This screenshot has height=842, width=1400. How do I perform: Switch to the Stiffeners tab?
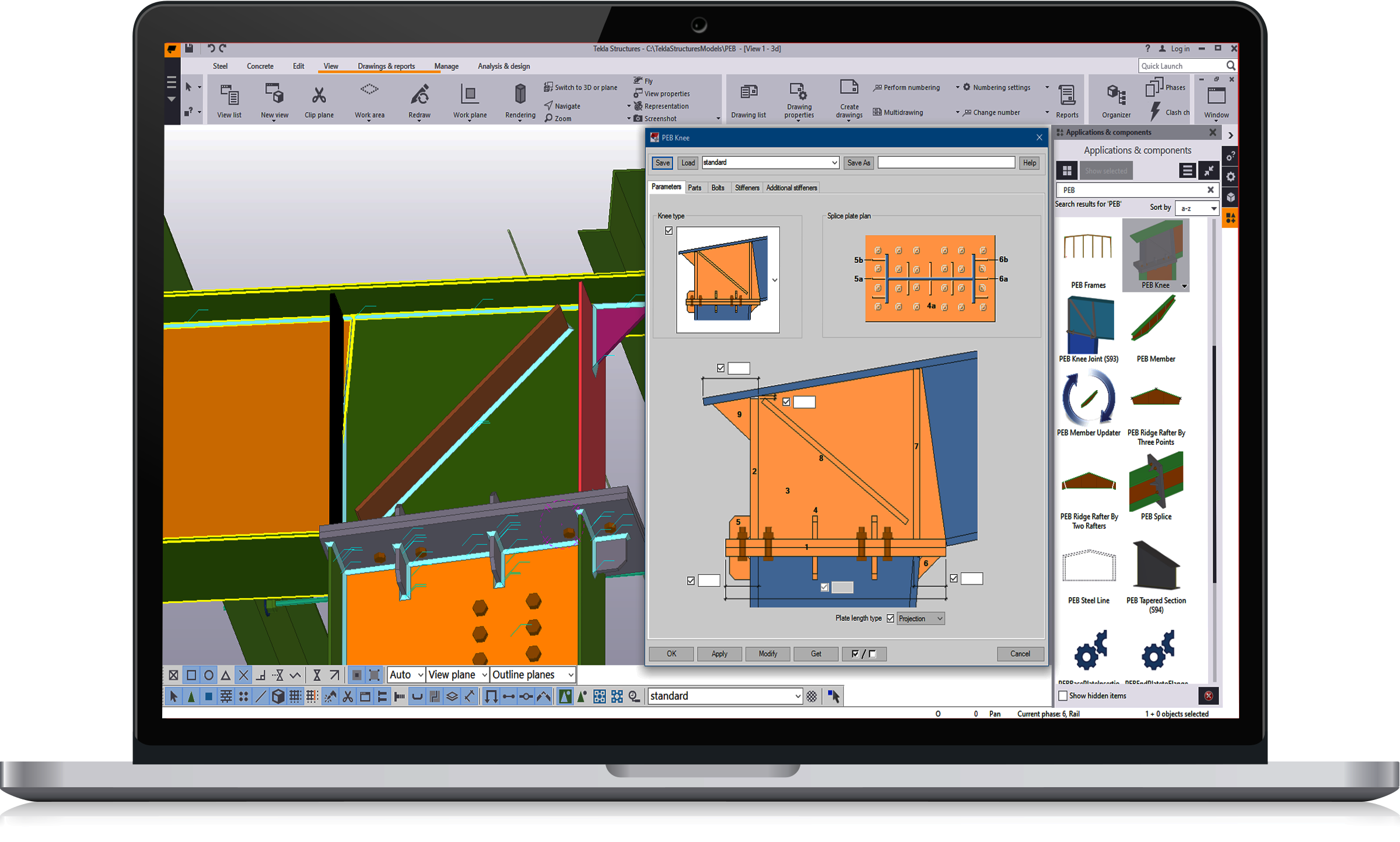click(747, 188)
